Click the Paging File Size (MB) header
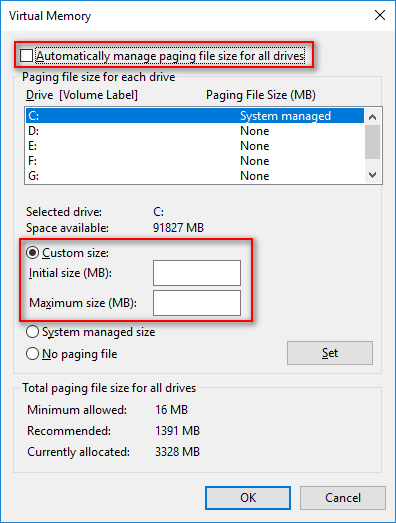396x523 pixels. click(x=261, y=95)
